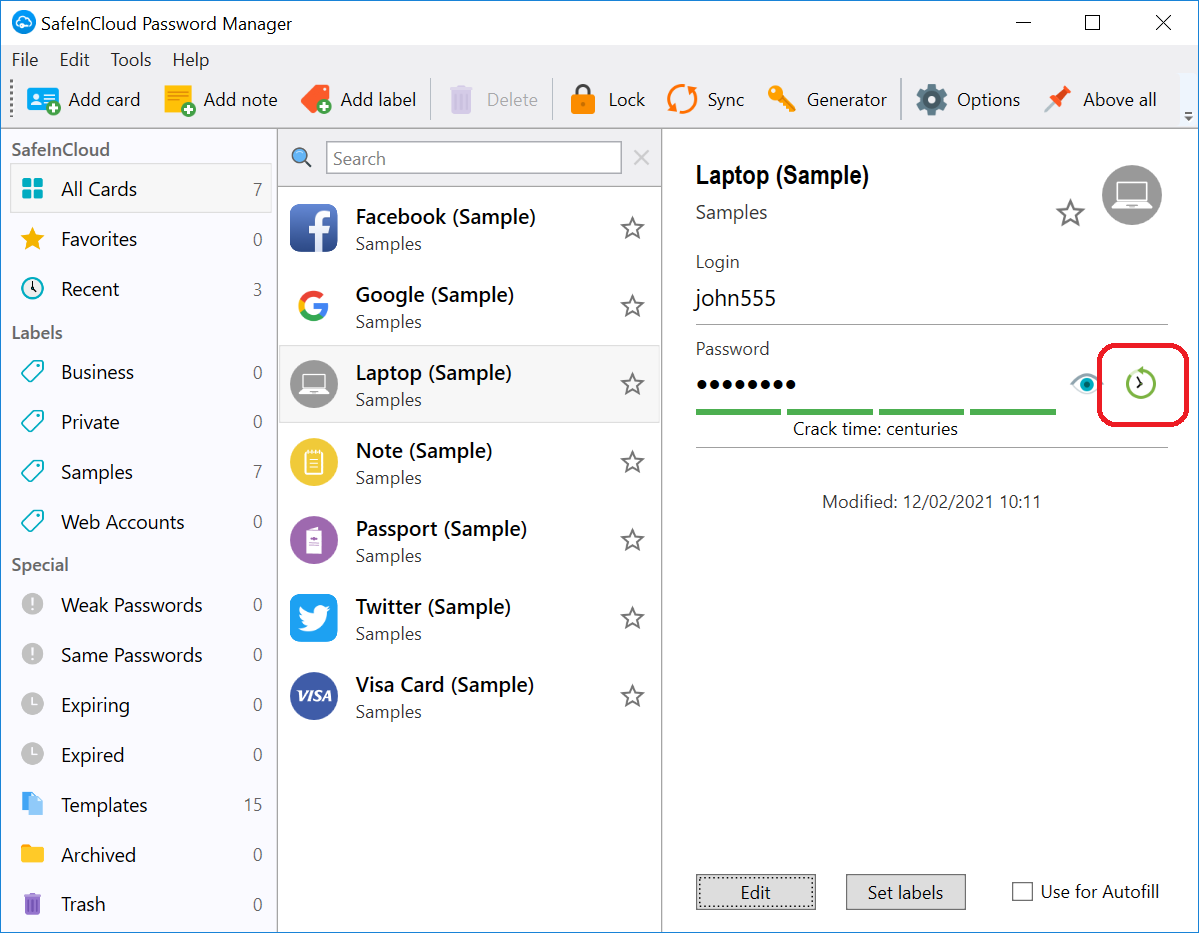The image size is (1199, 933).
Task: Open the Tools menu
Action: (131, 60)
